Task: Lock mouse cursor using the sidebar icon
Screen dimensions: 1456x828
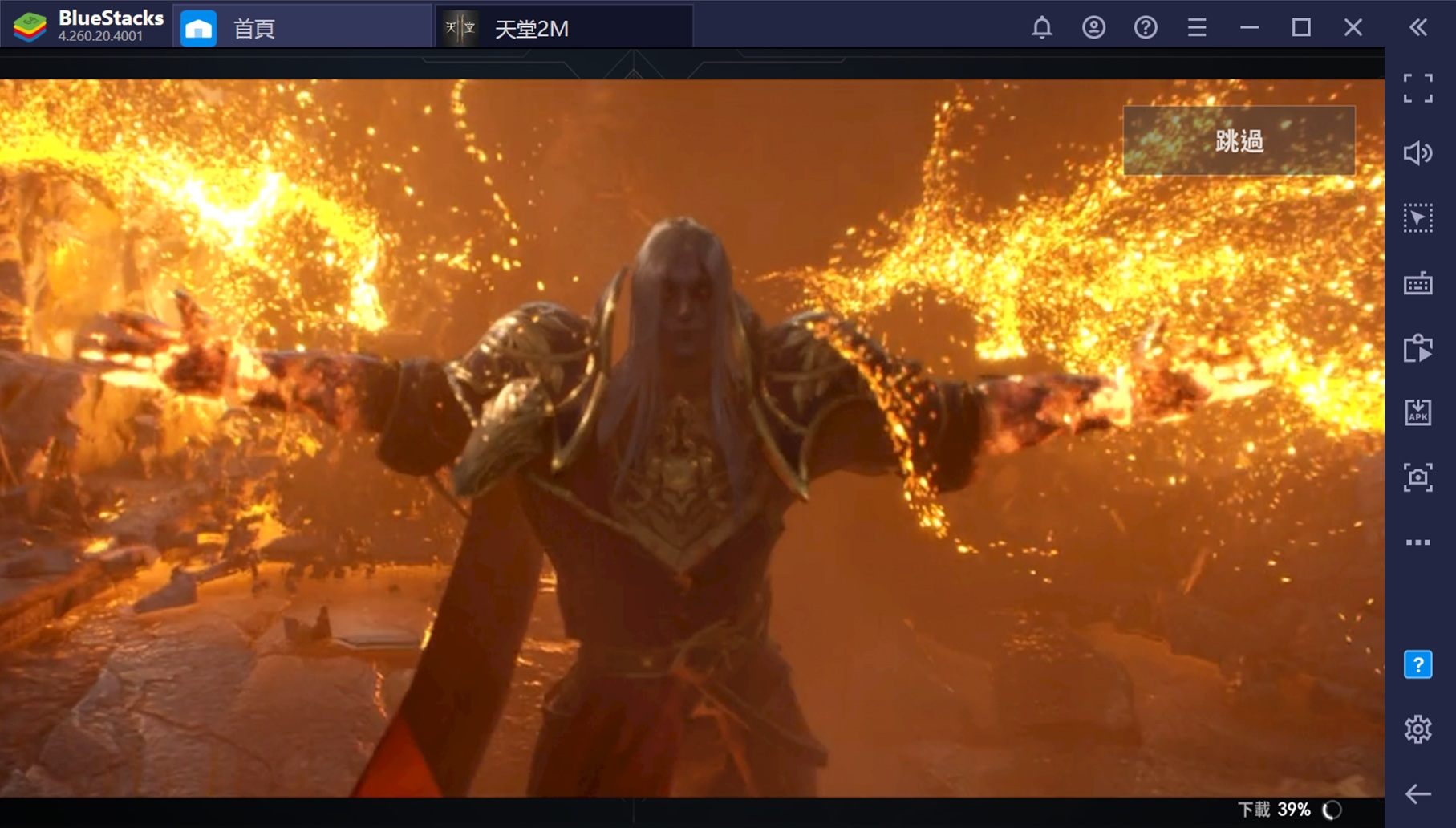Action: (x=1418, y=218)
